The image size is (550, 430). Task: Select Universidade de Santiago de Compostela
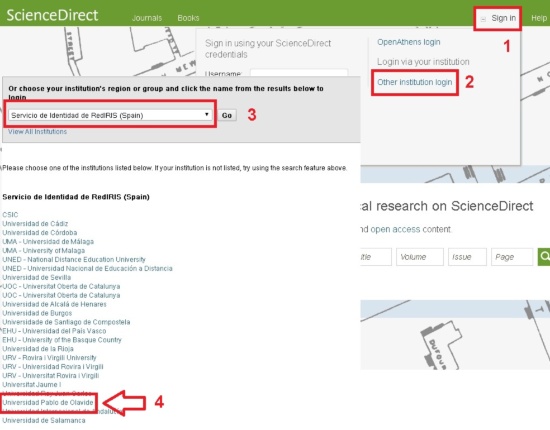tap(66, 322)
